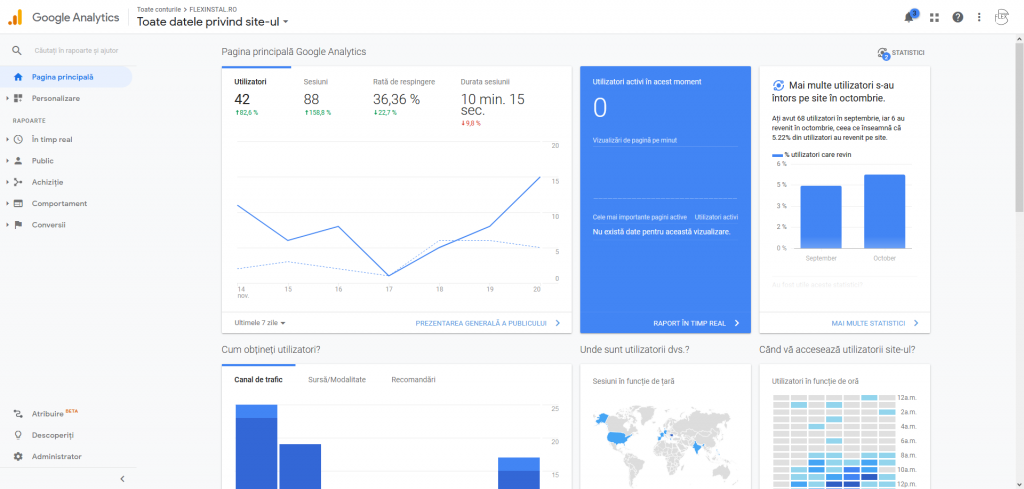The width and height of the screenshot is (1024, 489).
Task: Click the search magnifier icon
Action: coord(18,50)
